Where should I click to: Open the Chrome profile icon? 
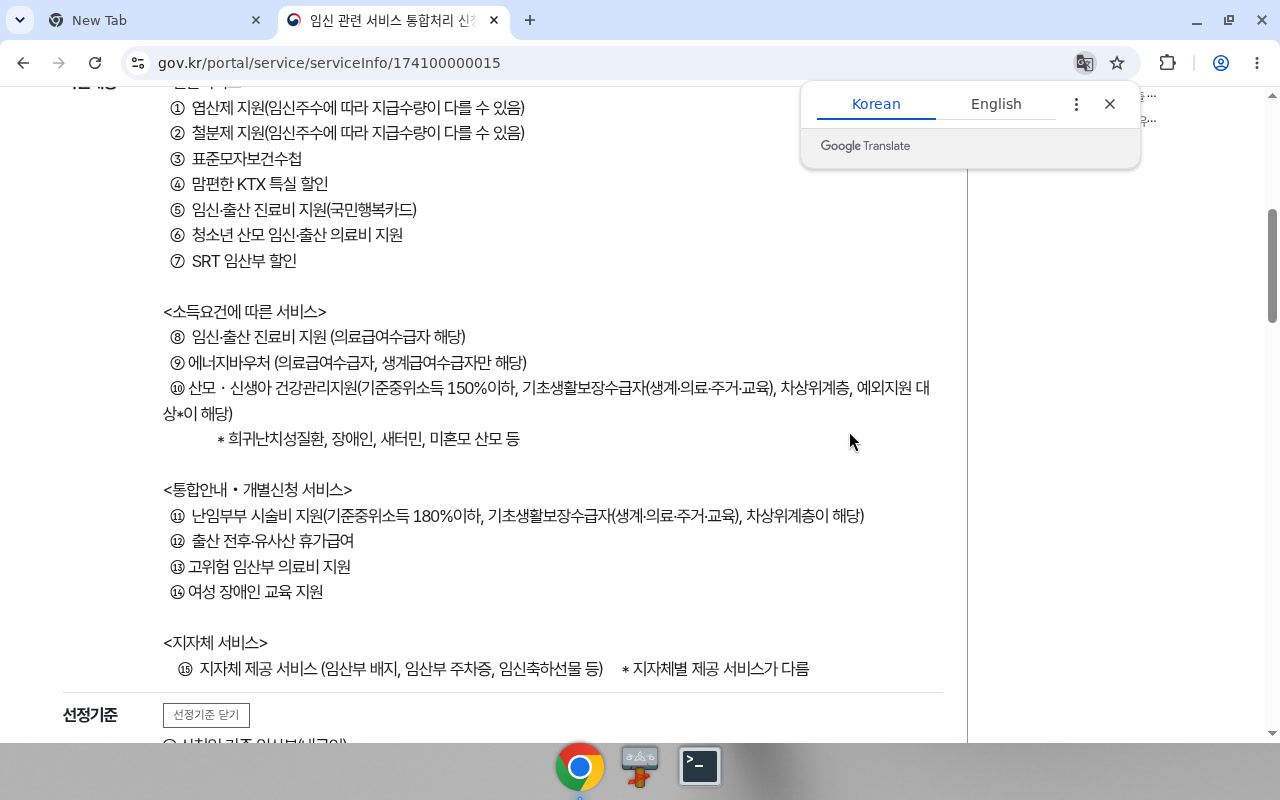[x=1221, y=63]
